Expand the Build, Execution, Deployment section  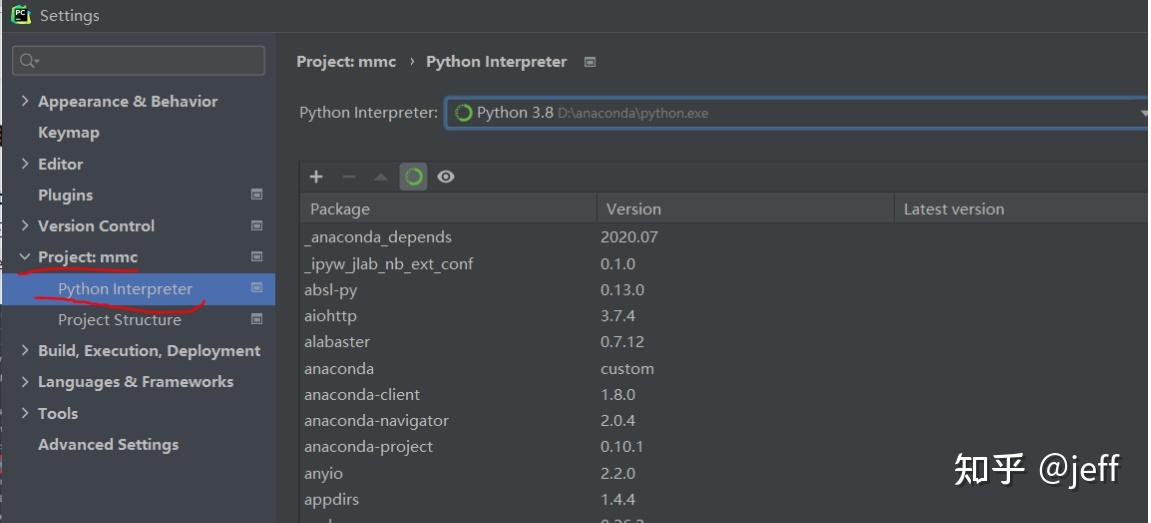[x=25, y=351]
